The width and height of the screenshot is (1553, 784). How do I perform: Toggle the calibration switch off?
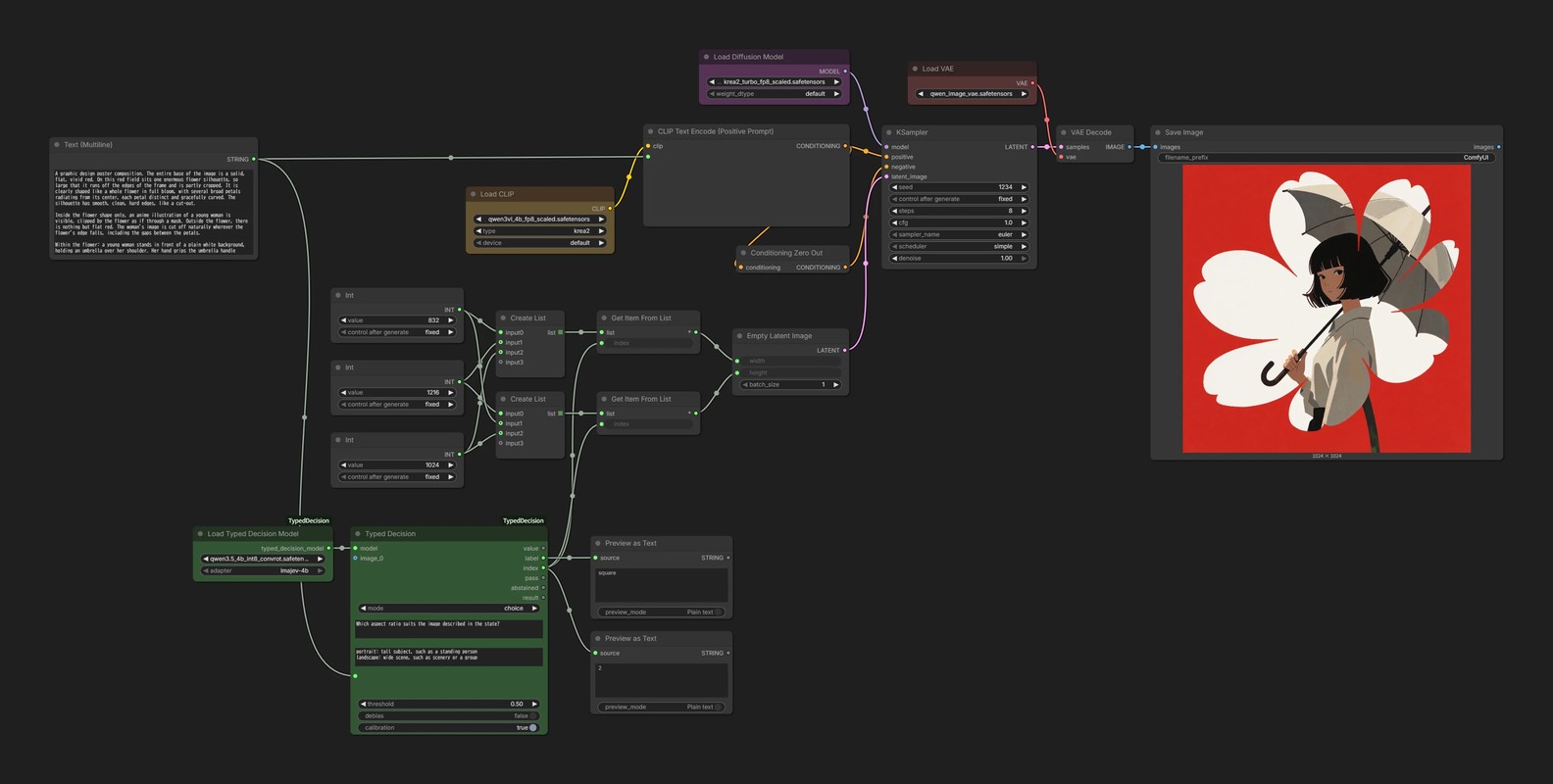click(532, 728)
